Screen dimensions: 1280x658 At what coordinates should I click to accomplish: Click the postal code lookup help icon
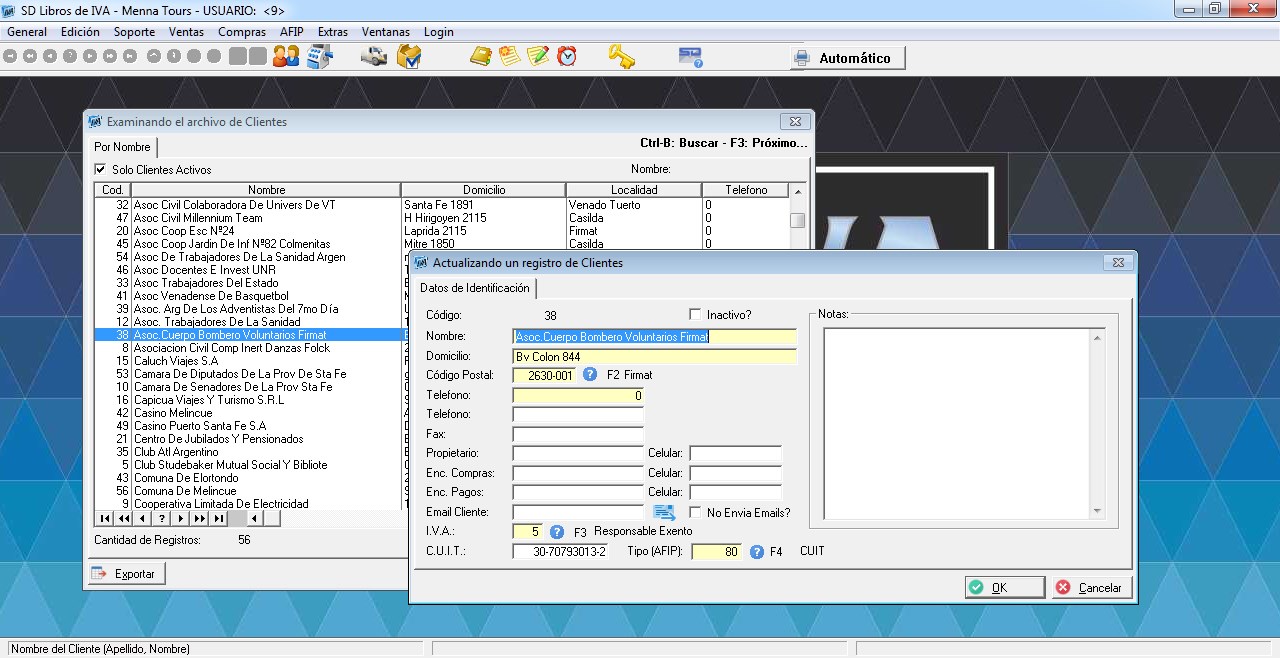pyautogui.click(x=590, y=375)
